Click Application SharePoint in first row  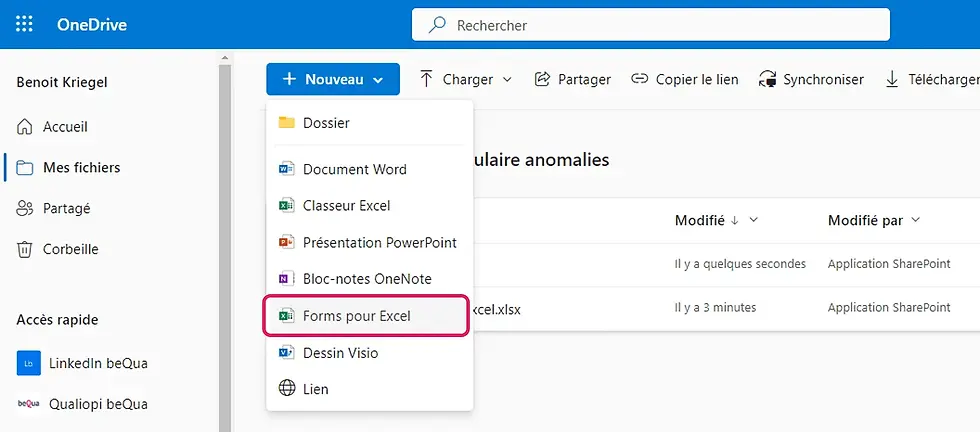(x=889, y=264)
